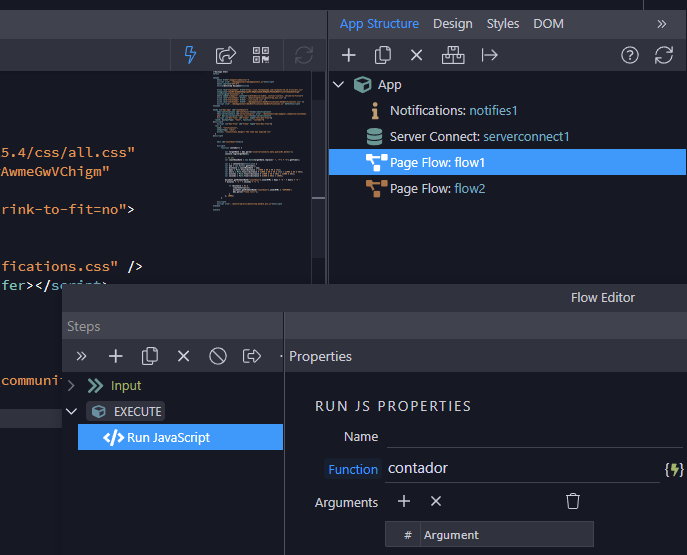Delete the selected flow step

click(x=184, y=356)
